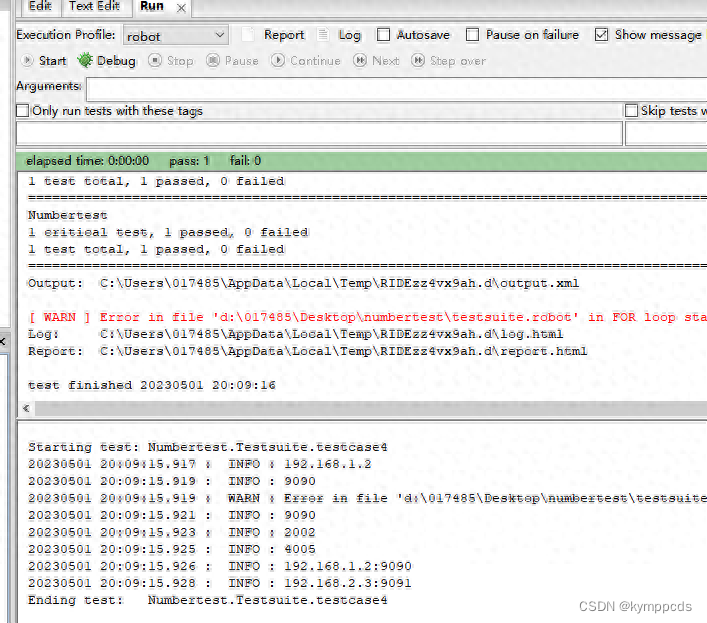
Task: Click the INFO 2002 log line
Action: [172, 532]
